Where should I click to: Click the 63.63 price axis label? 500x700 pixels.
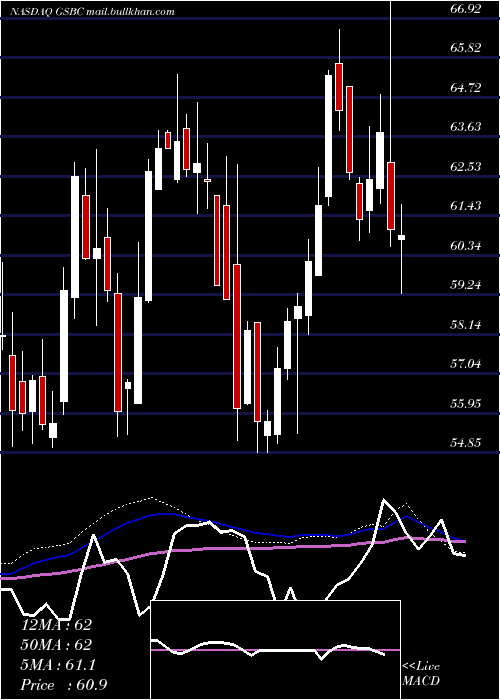(466, 127)
